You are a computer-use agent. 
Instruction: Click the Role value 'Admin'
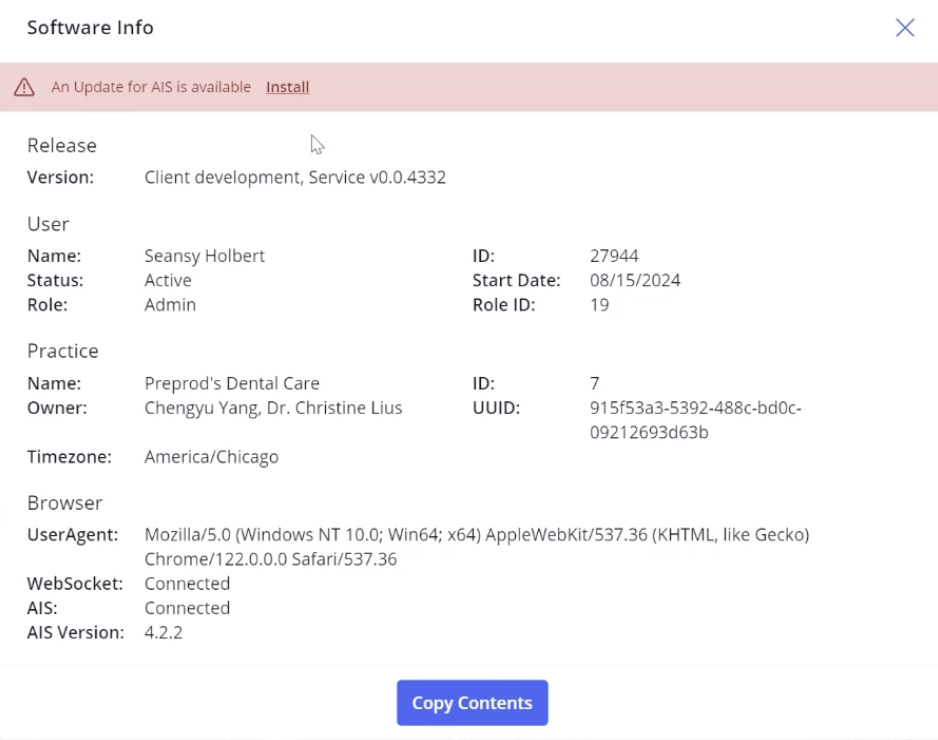pyautogui.click(x=170, y=305)
